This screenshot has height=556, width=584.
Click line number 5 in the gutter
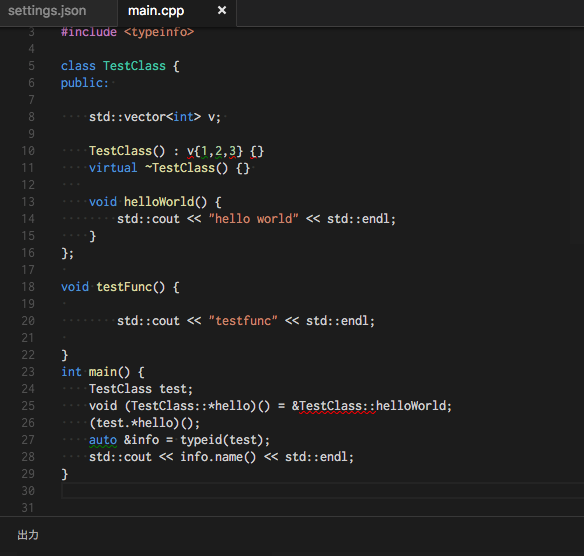(x=31, y=66)
